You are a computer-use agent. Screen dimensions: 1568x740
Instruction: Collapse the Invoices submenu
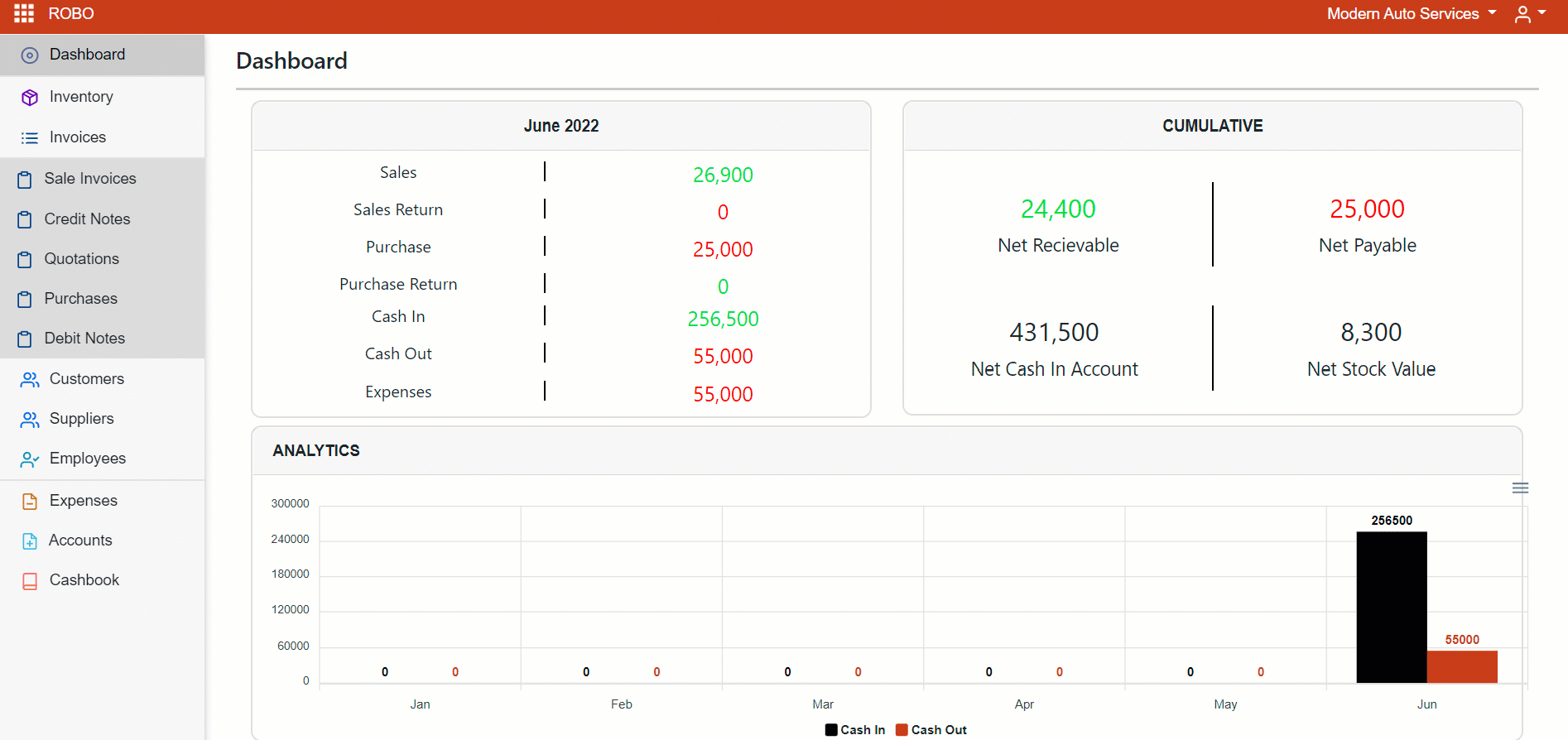(x=78, y=137)
